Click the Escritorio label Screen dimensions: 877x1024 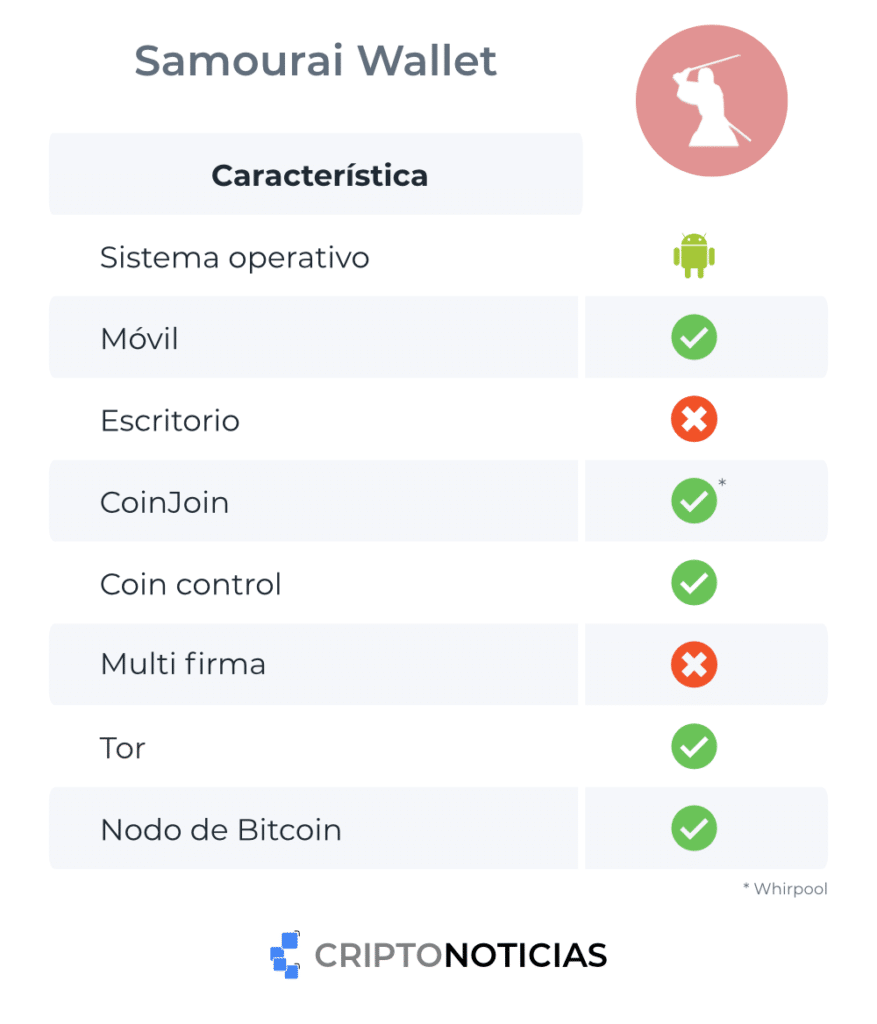[x=170, y=421]
